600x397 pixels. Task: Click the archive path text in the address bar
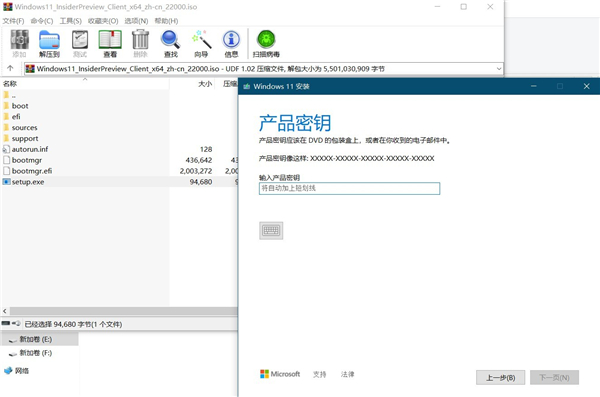(210, 69)
